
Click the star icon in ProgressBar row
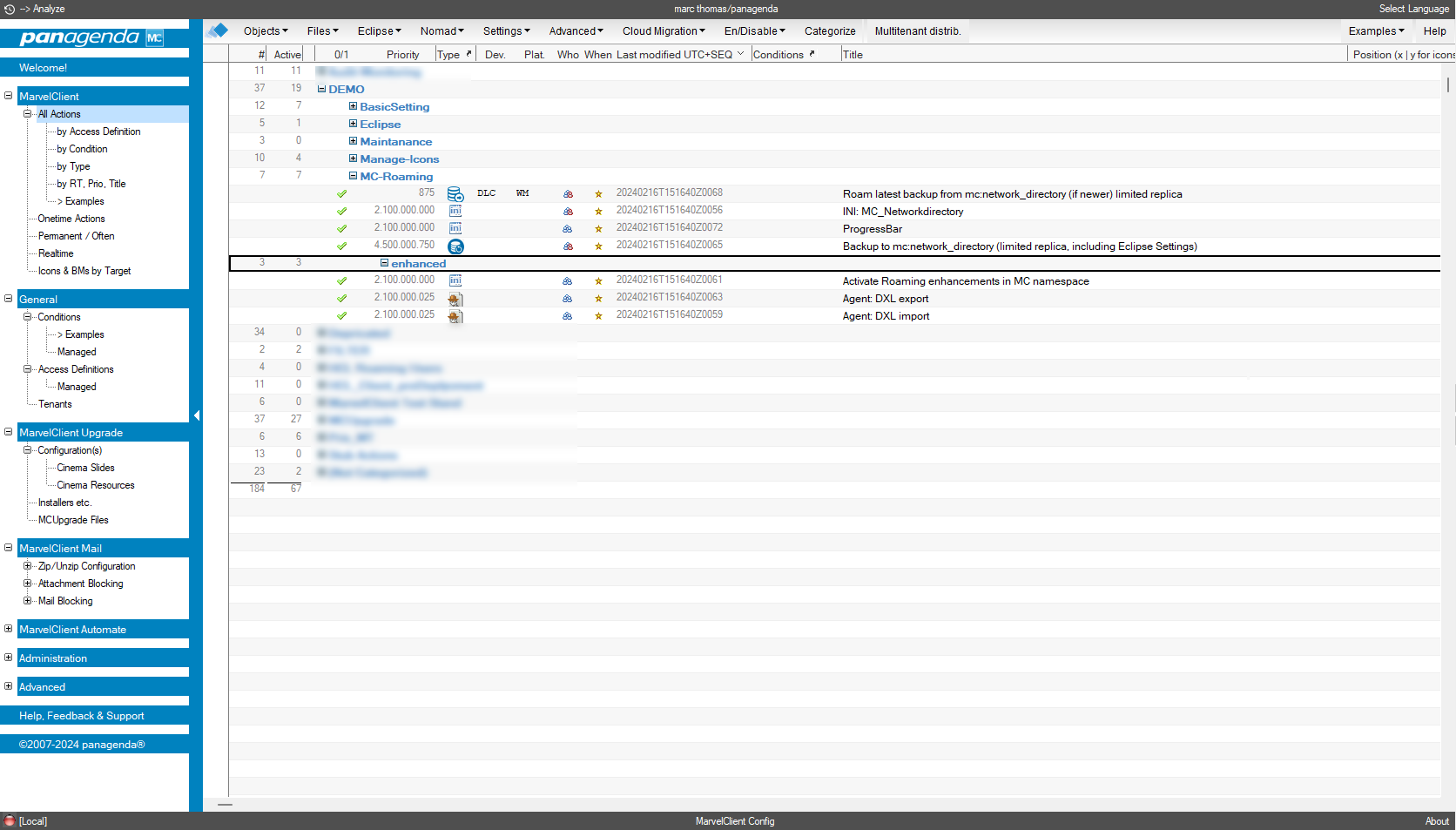598,229
